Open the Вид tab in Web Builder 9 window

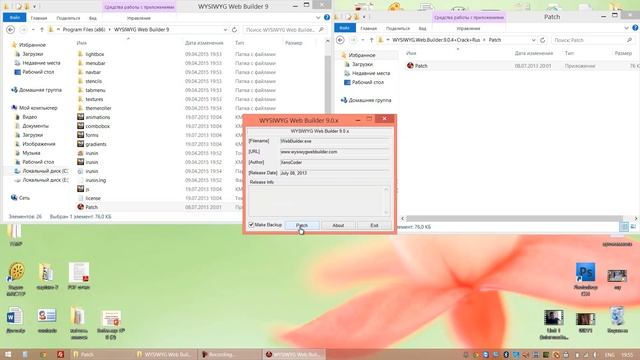coord(93,18)
